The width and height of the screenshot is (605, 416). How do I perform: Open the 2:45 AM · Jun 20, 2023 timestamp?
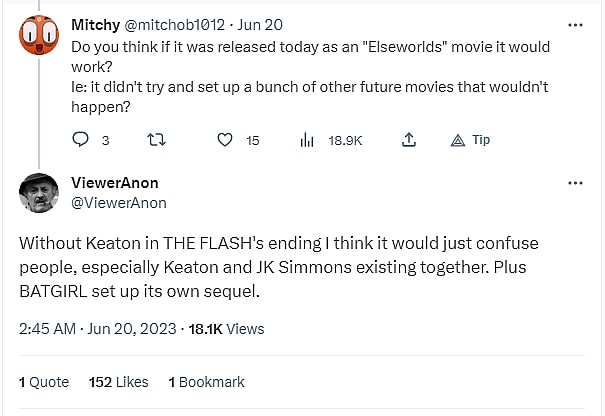(x=98, y=328)
